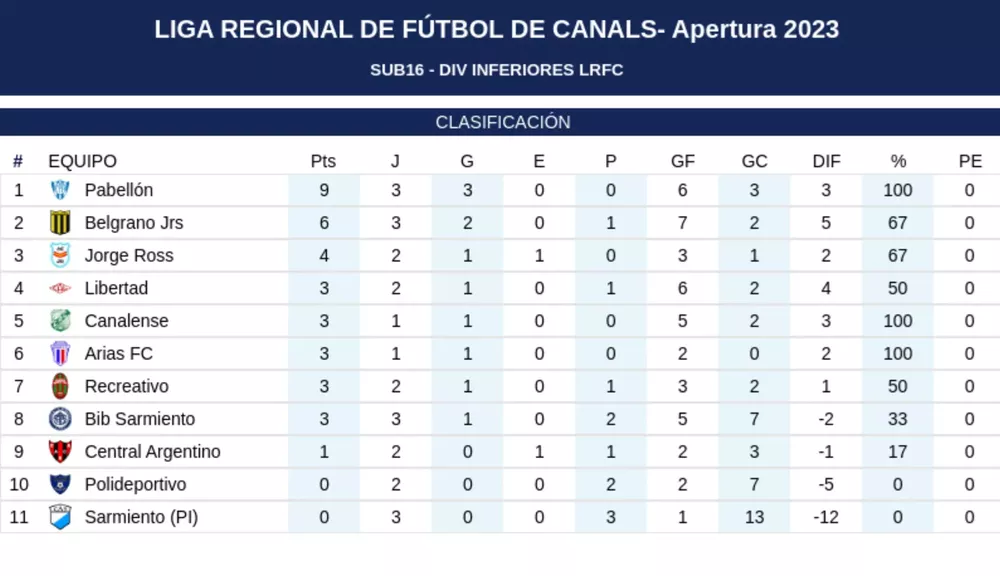Click the SUB16 - DIV INFERIORES LRFC subtitle

pyautogui.click(x=496, y=70)
